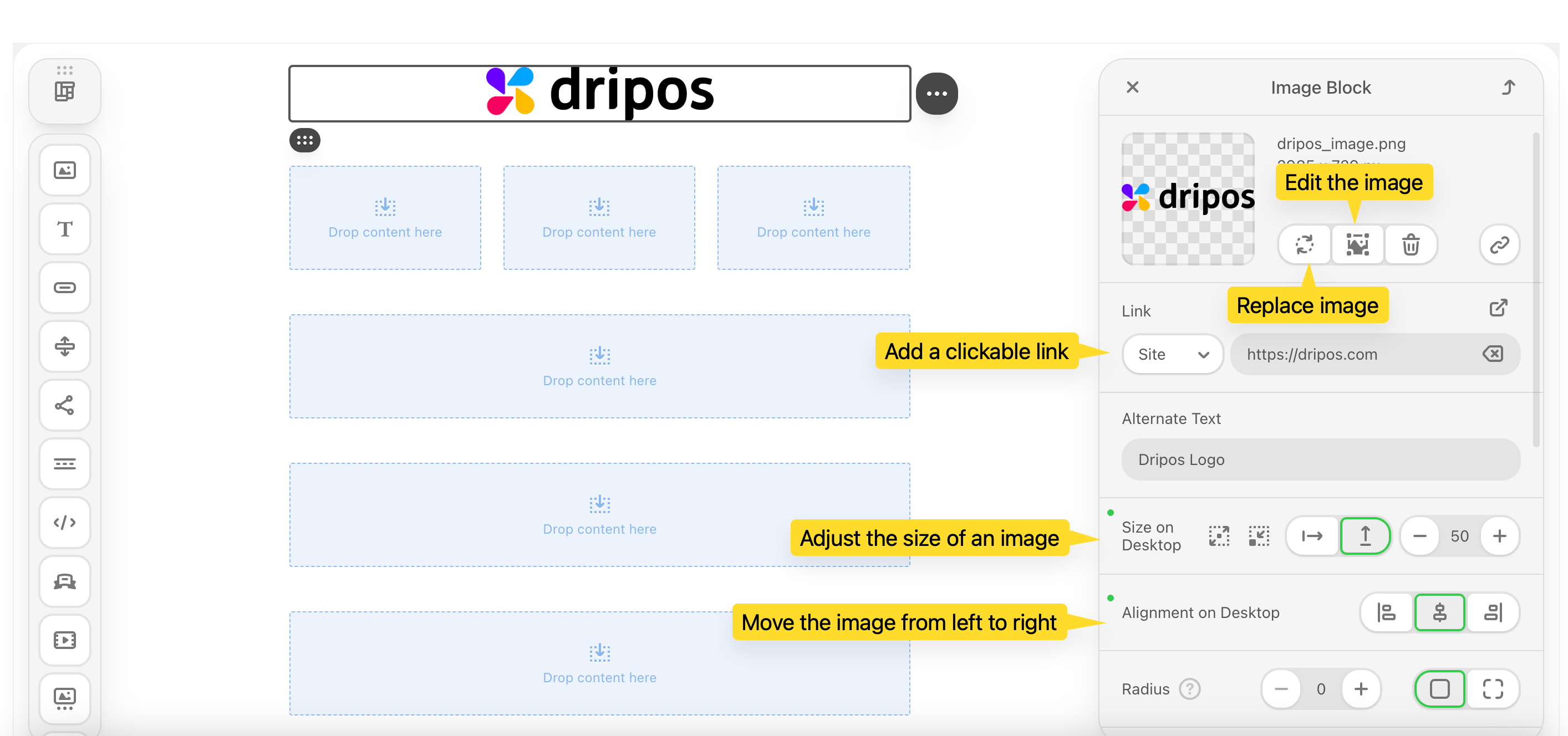
Task: Increase desktop size value with plus
Action: [1499, 536]
